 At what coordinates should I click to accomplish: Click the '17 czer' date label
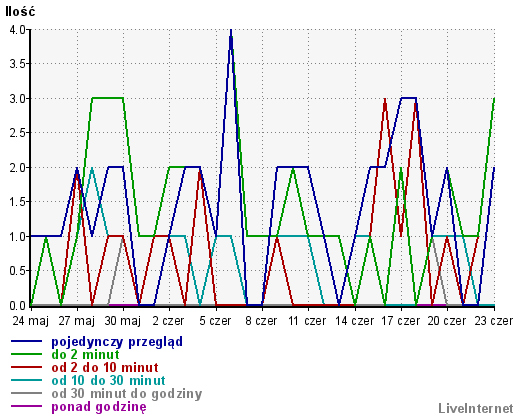click(401, 321)
